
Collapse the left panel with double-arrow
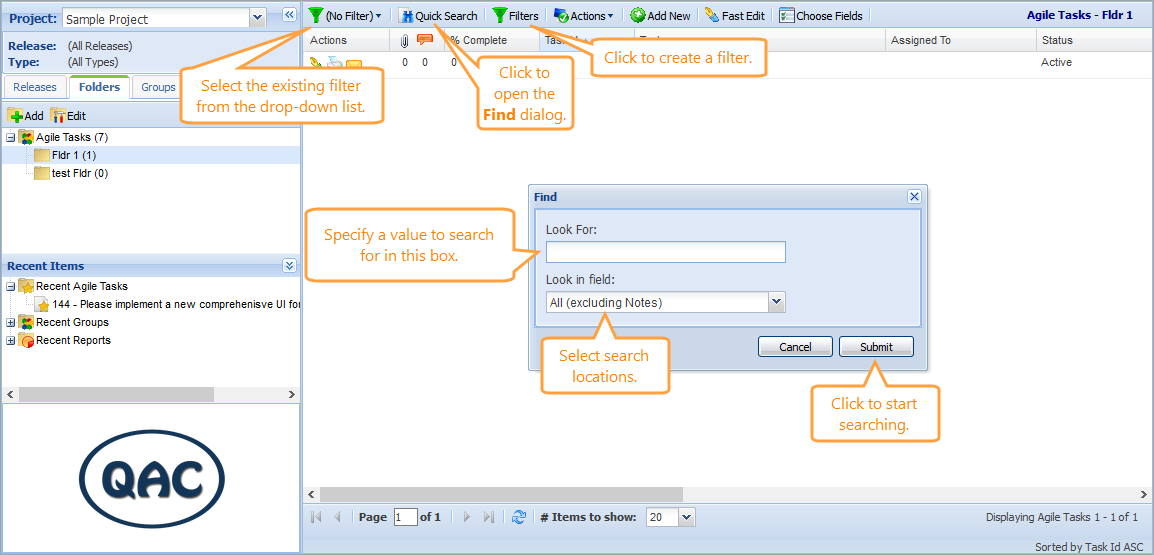pos(288,15)
